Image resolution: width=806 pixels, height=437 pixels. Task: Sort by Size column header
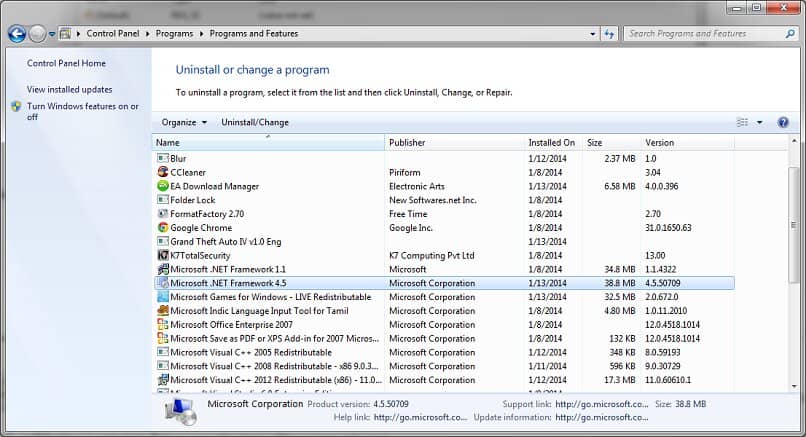pyautogui.click(x=612, y=142)
